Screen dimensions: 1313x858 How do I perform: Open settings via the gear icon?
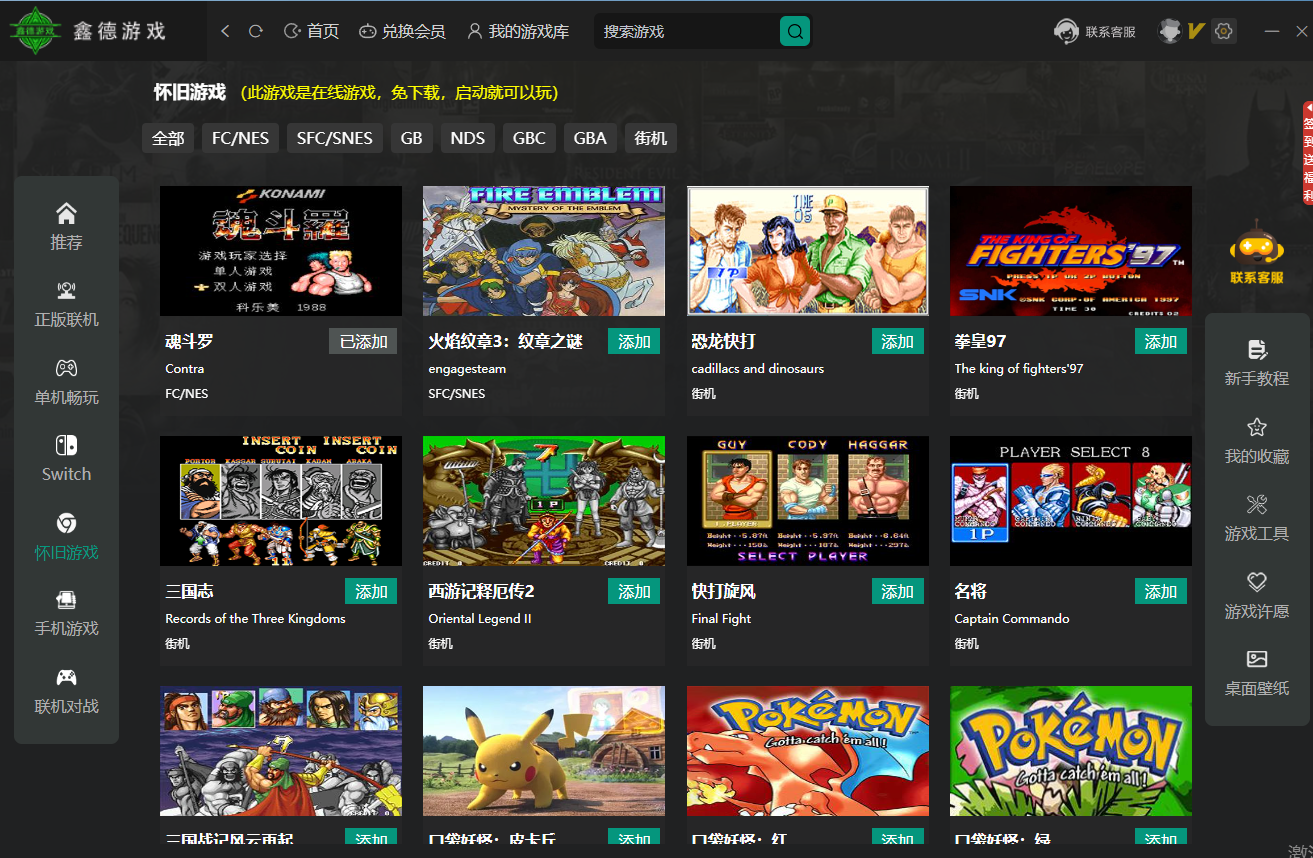[x=1224, y=31]
